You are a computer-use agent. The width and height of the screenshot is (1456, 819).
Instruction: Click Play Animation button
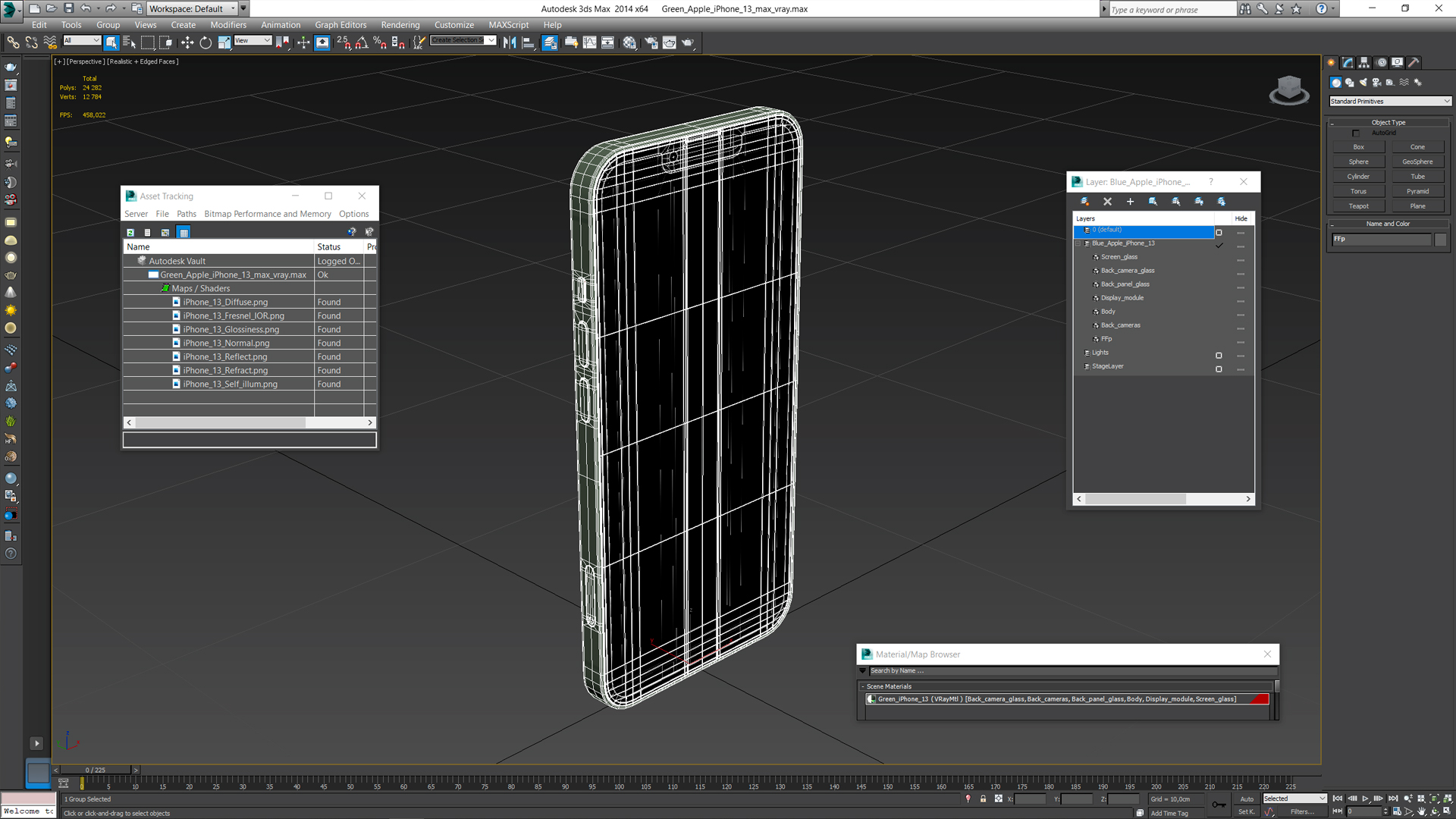(1365, 799)
